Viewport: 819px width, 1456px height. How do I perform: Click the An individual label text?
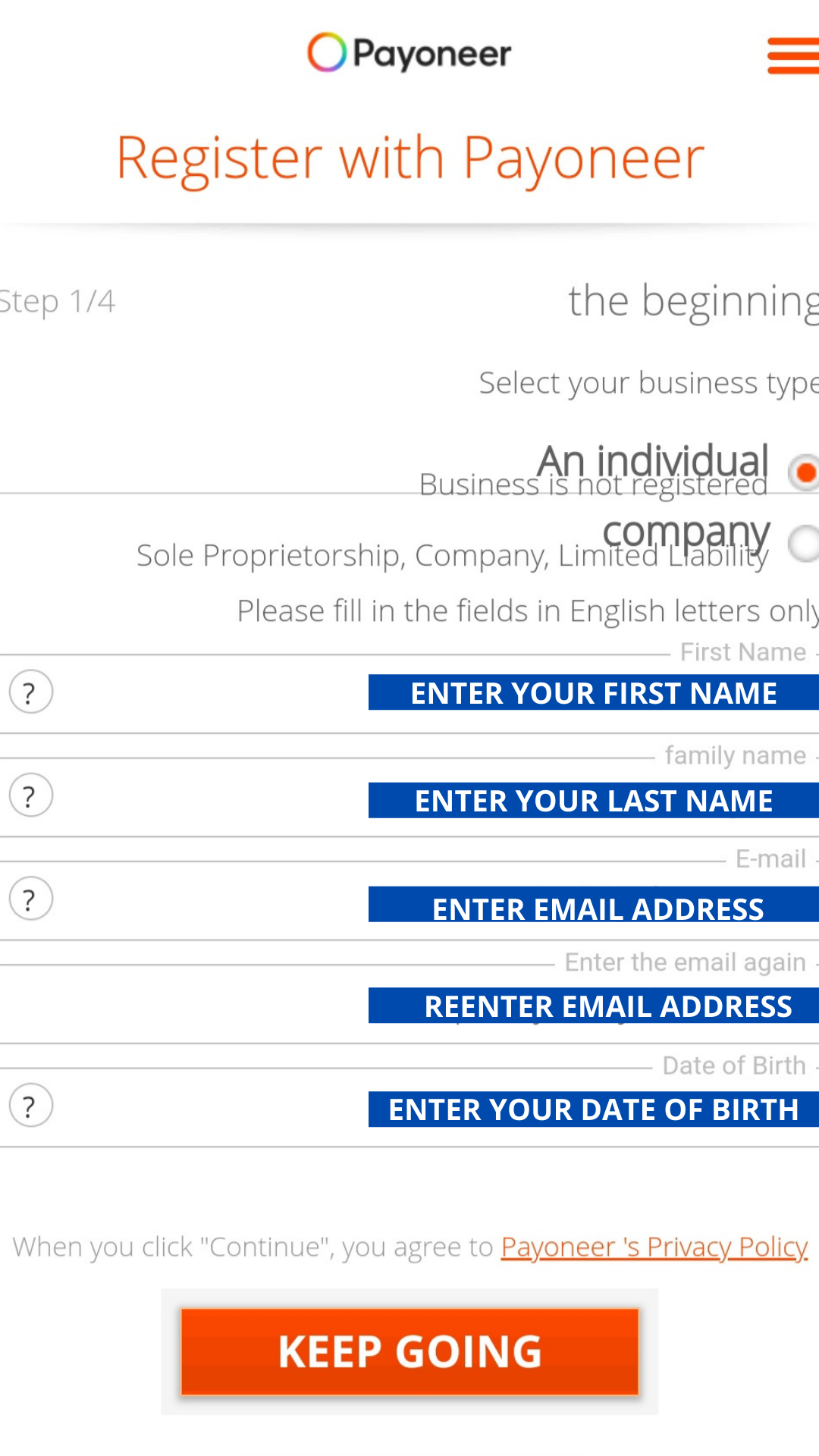pos(652,459)
